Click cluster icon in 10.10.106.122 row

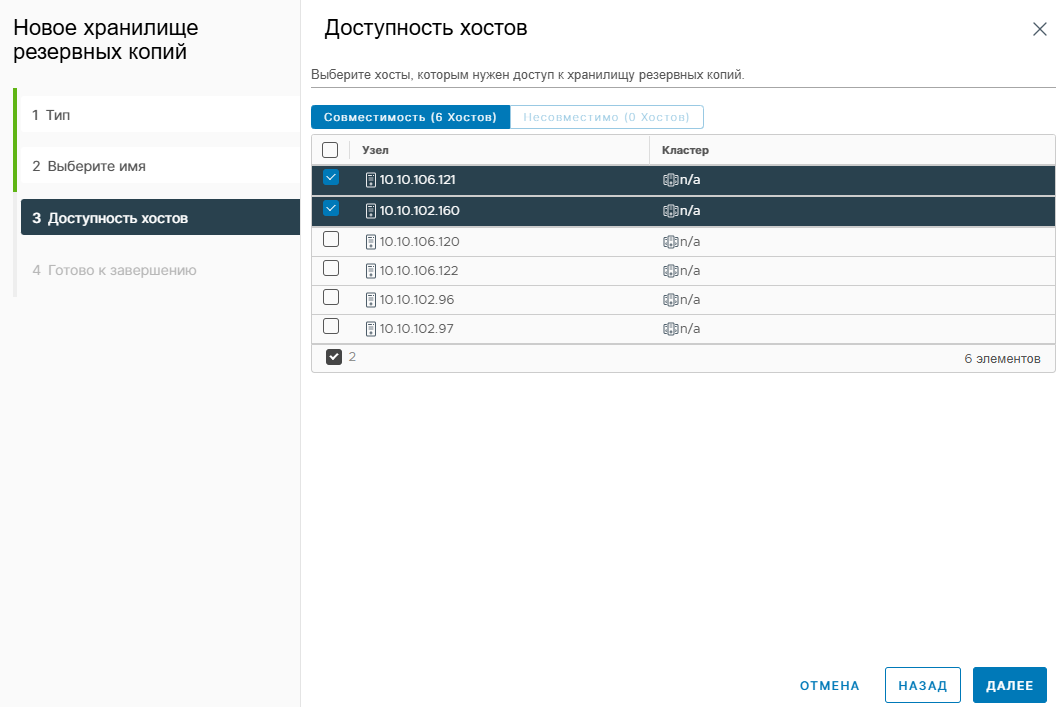pos(670,271)
